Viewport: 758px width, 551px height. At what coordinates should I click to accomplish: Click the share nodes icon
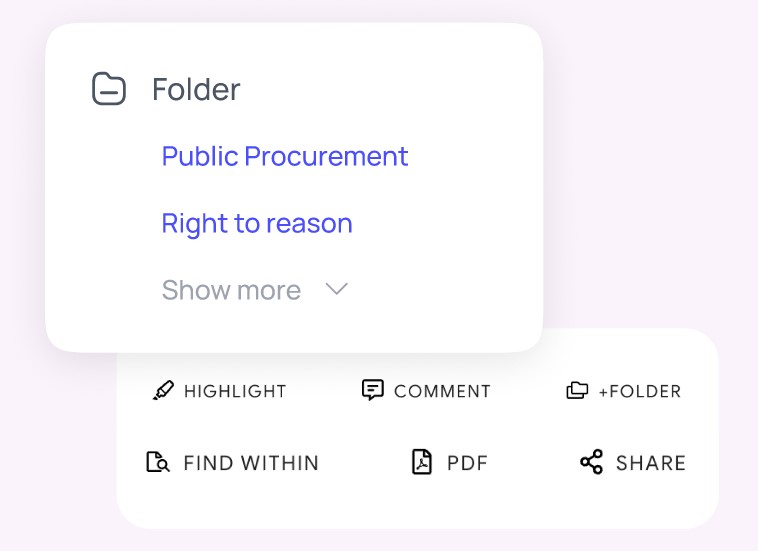tap(592, 462)
